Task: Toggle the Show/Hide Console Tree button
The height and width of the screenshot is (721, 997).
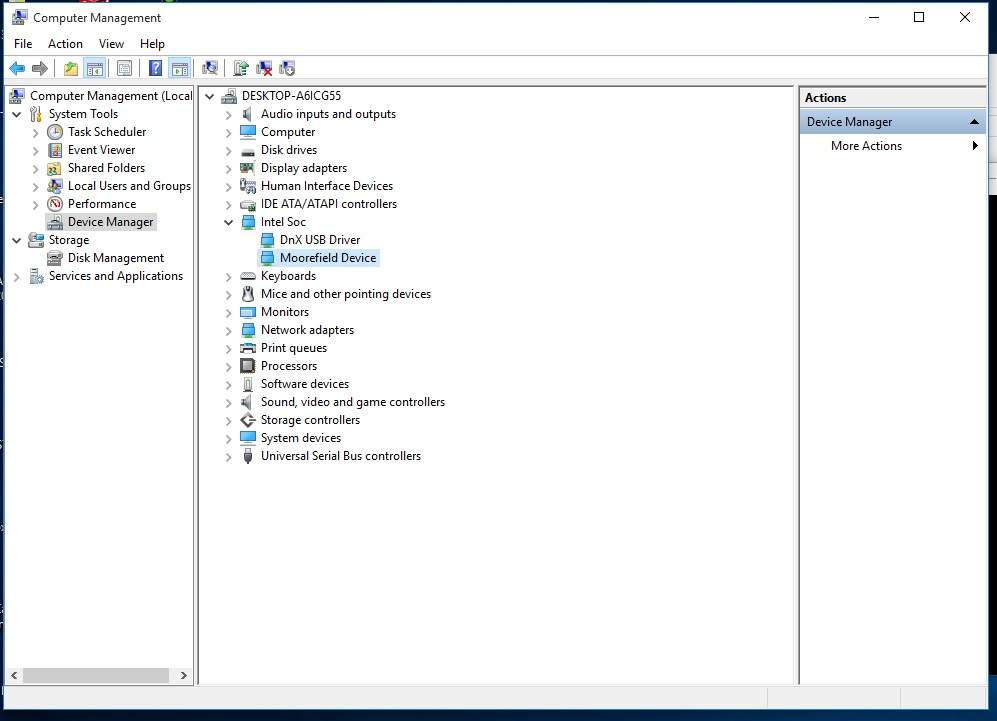Action: click(95, 68)
